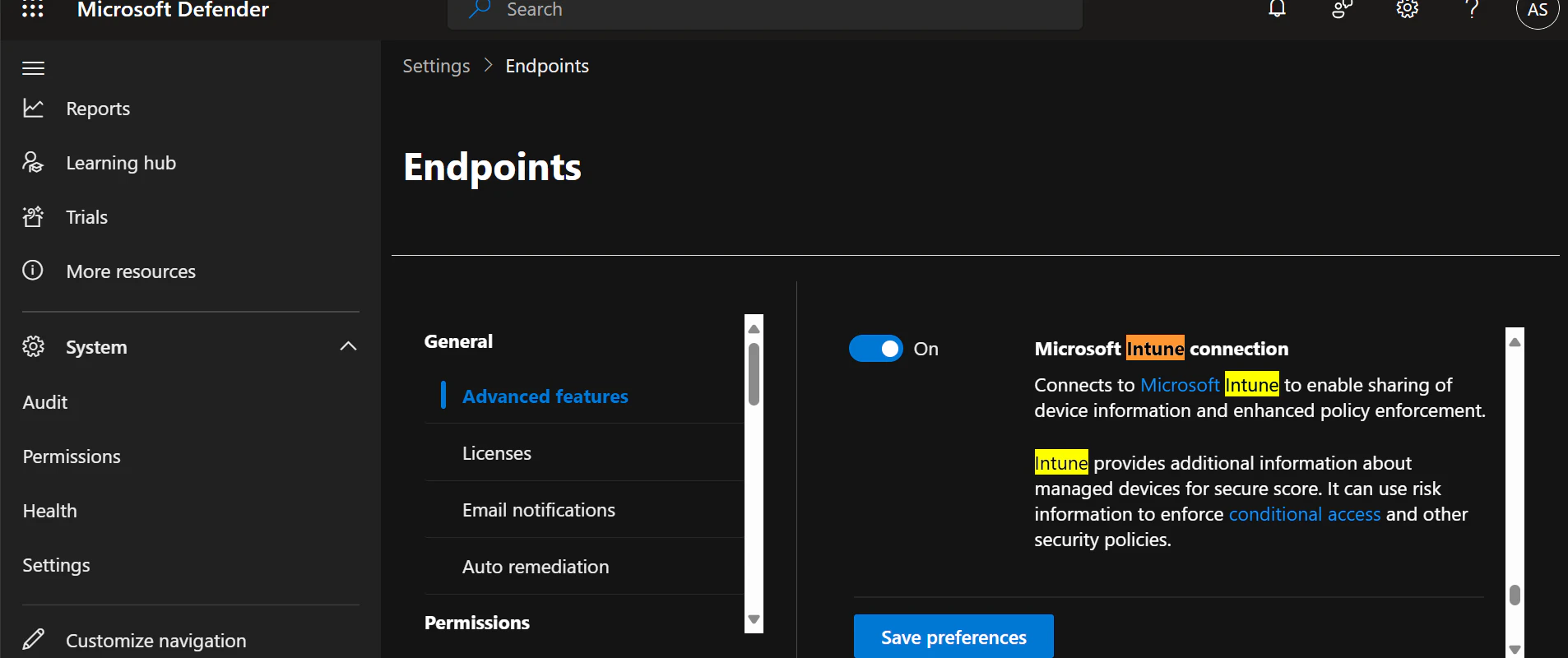This screenshot has width=1568, height=658.
Task: Click the features pane scrollbar down arrow
Action: coord(1515,650)
